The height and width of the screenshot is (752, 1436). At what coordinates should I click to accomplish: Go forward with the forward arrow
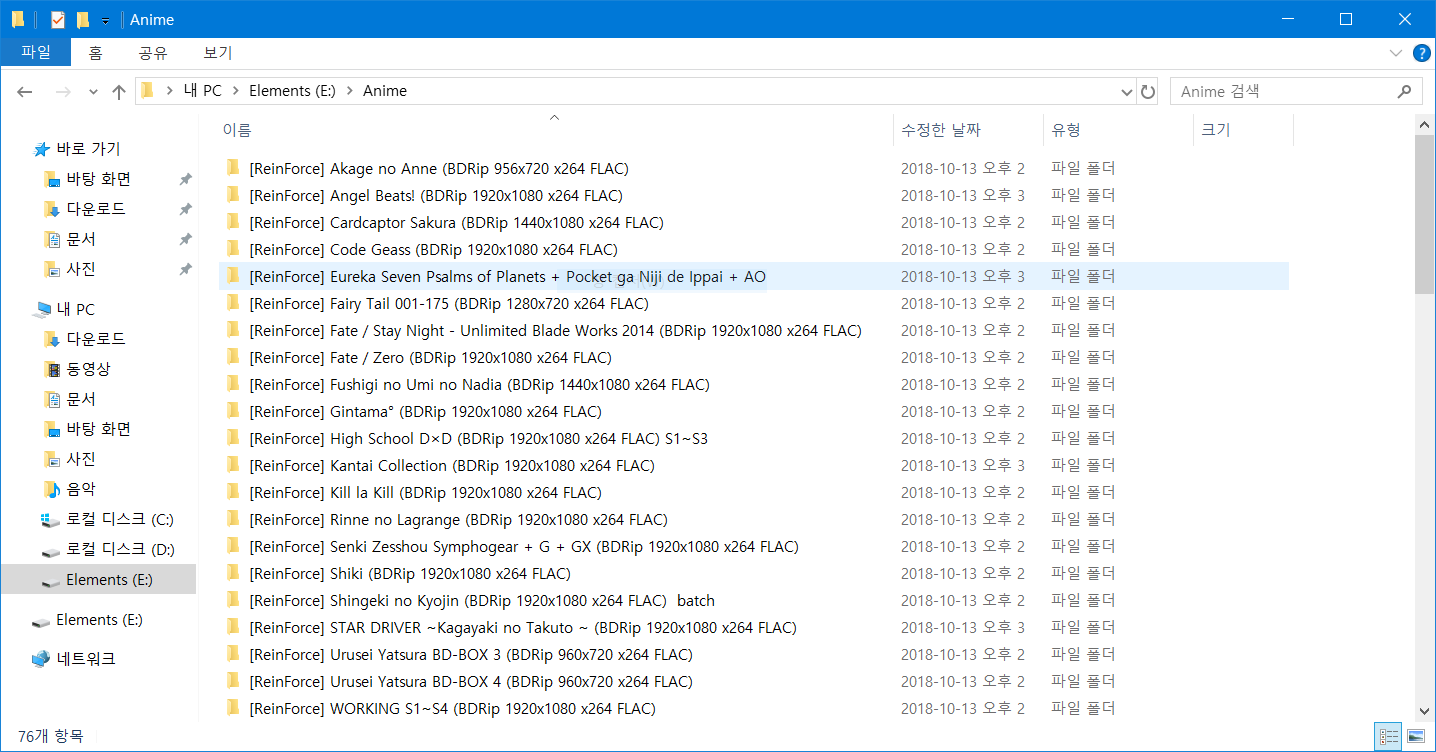pyautogui.click(x=62, y=91)
